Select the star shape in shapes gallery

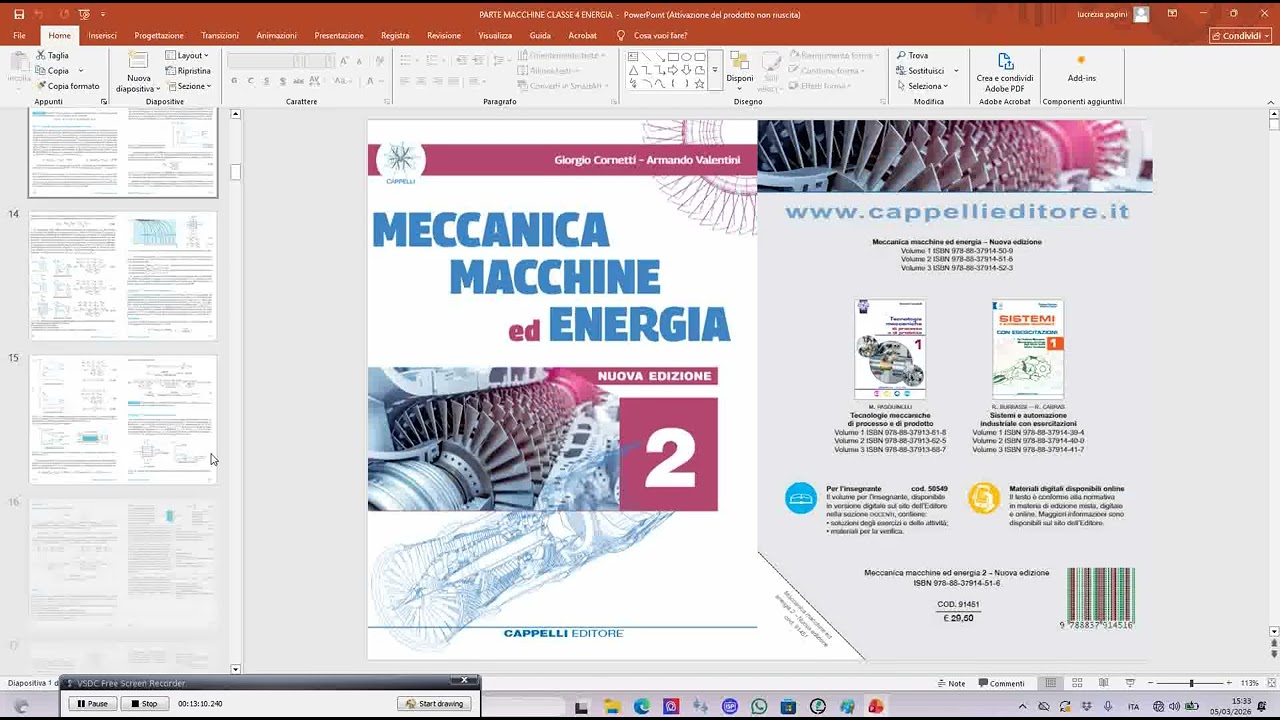[699, 84]
